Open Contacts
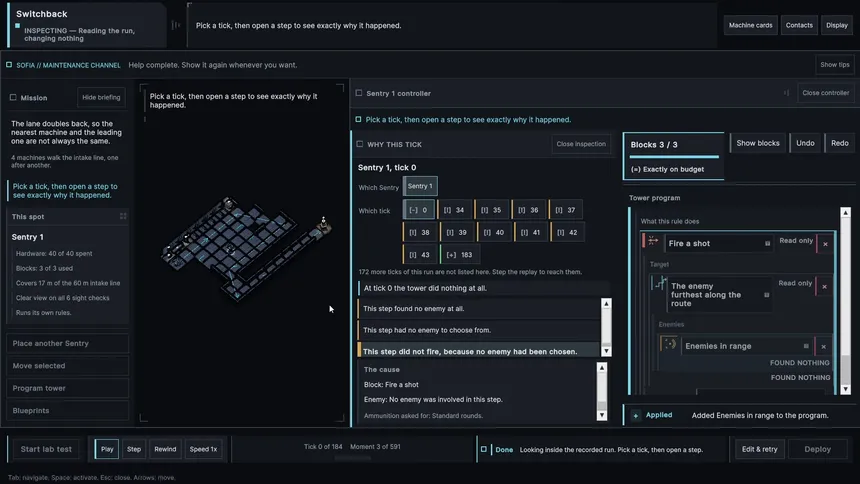Screen dimensions: 860x484 coord(799,25)
